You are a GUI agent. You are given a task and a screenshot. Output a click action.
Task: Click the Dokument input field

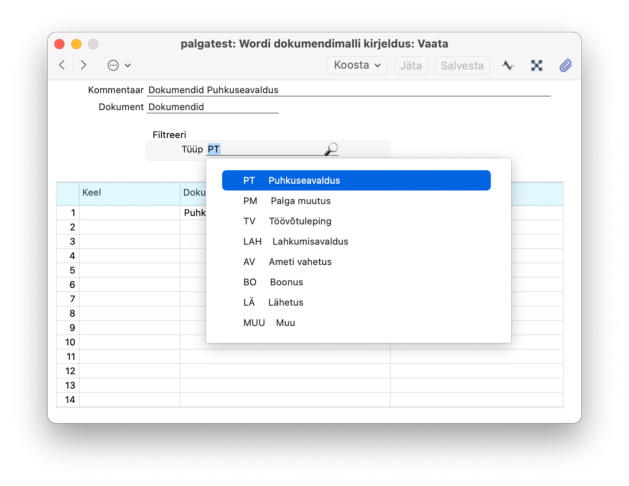coord(213,107)
